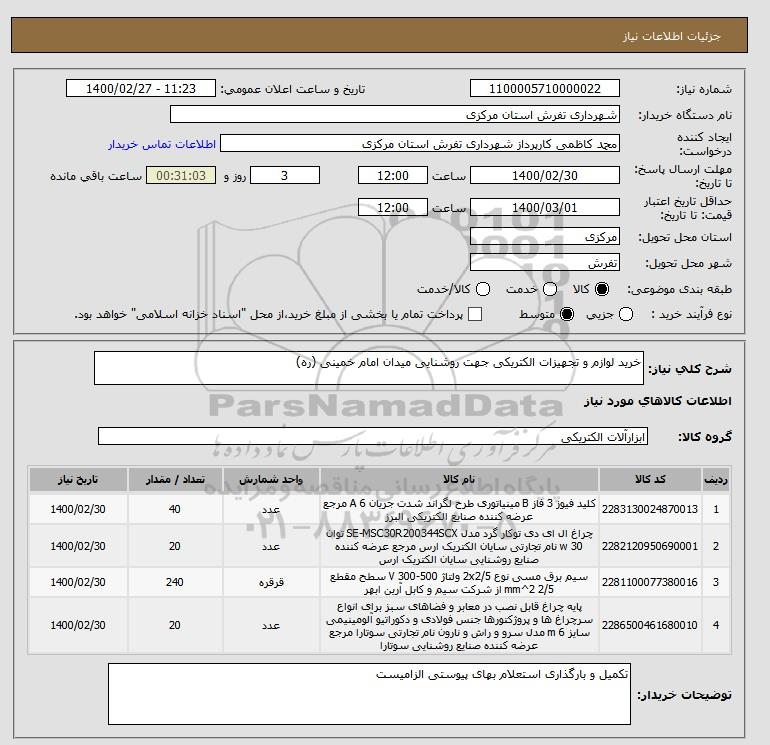Image resolution: width=770 pixels, height=745 pixels.
Task: Select the متوسط purchase type radio
Action: coord(567,314)
